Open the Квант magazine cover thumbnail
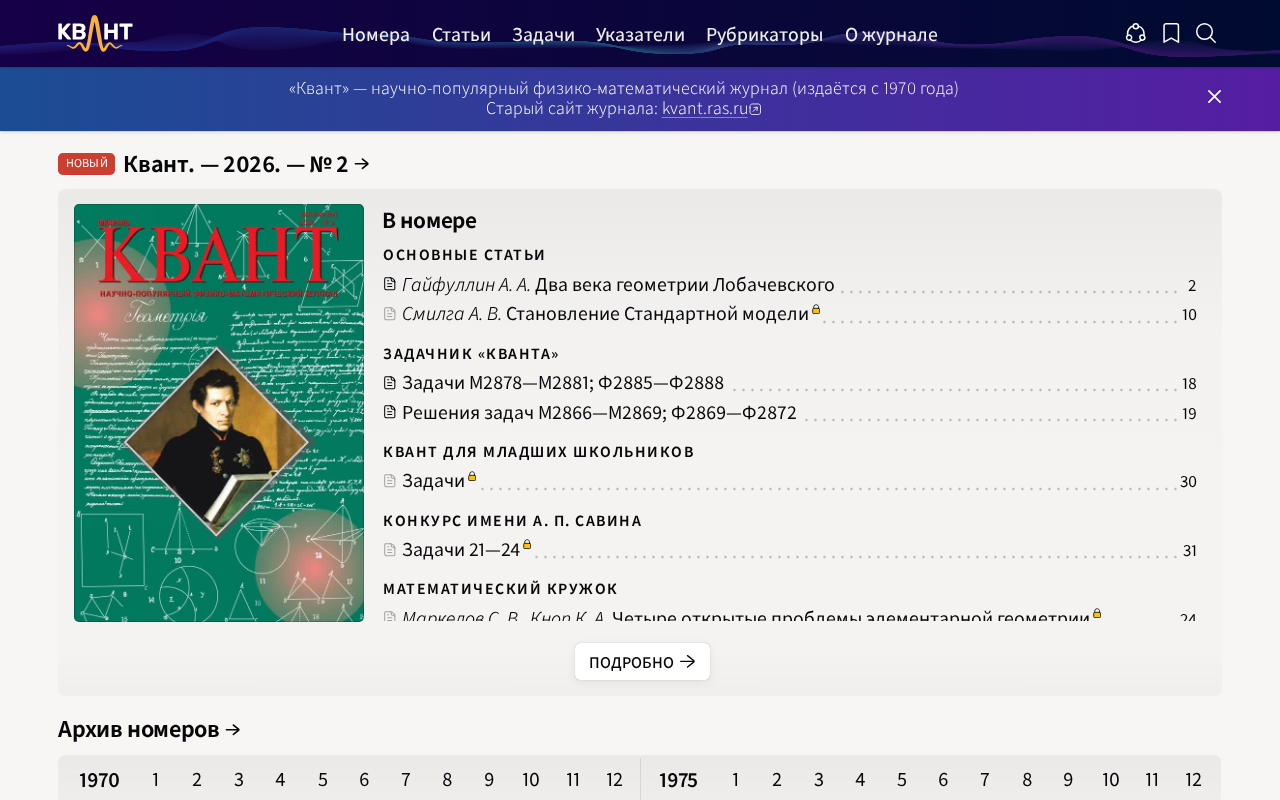Image resolution: width=1280 pixels, height=800 pixels. pos(219,413)
